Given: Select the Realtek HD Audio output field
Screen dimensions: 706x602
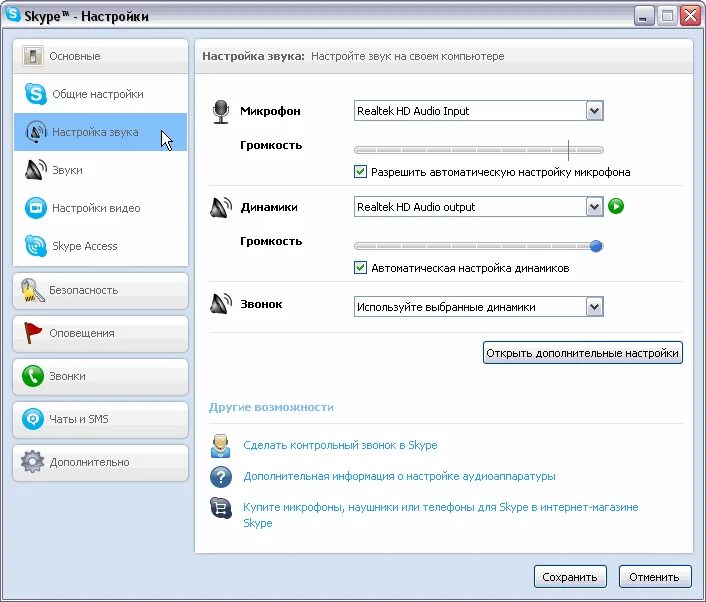Looking at the screenshot, I should (x=479, y=207).
